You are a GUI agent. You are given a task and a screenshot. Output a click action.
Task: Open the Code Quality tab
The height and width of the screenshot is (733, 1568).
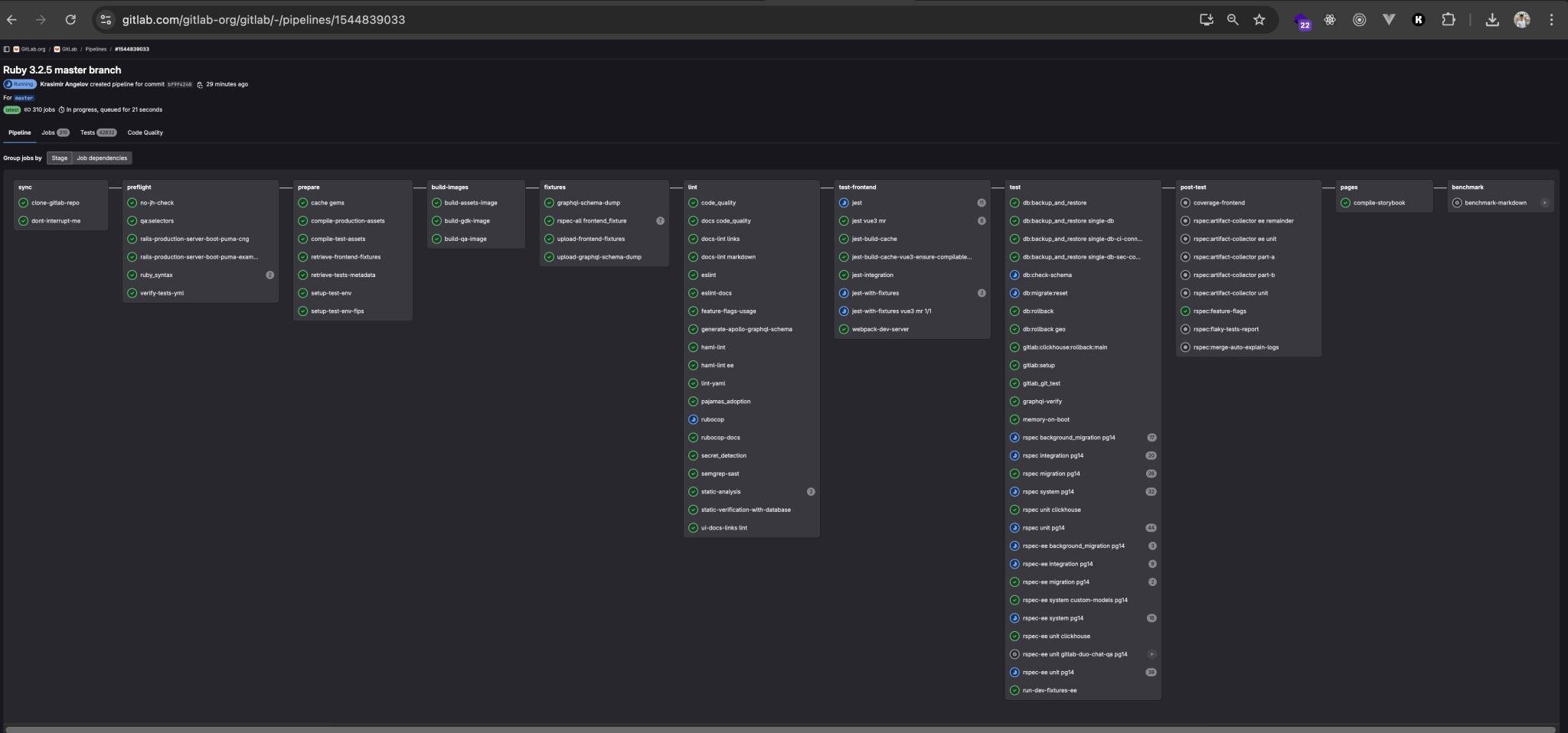tap(146, 132)
